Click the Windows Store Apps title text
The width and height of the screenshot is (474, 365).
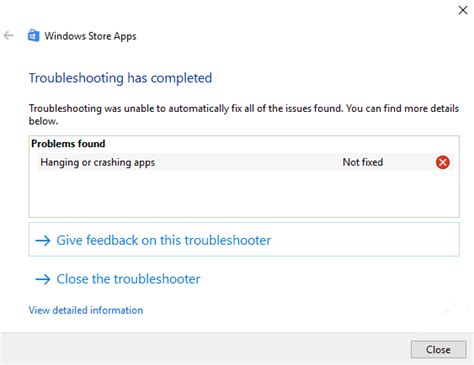pyautogui.click(x=91, y=36)
